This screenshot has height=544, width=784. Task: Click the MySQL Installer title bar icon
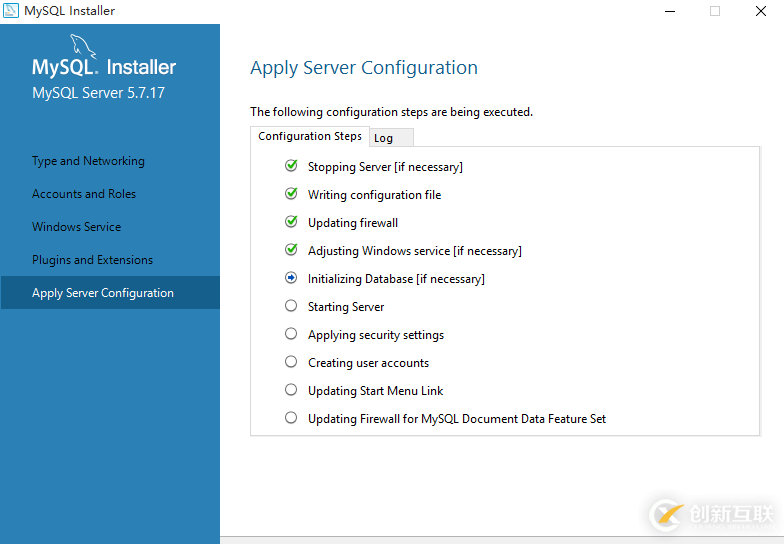click(x=10, y=11)
